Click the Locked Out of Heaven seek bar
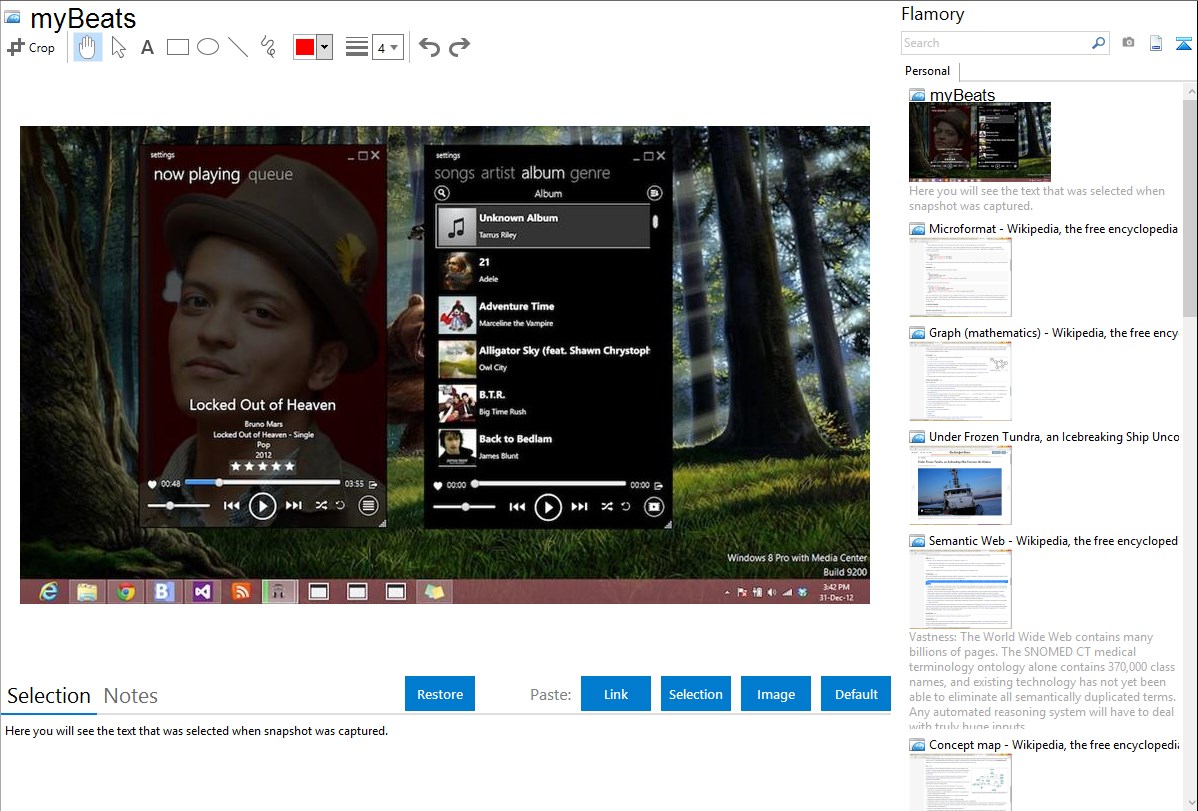The height and width of the screenshot is (811, 1198). tap(262, 482)
